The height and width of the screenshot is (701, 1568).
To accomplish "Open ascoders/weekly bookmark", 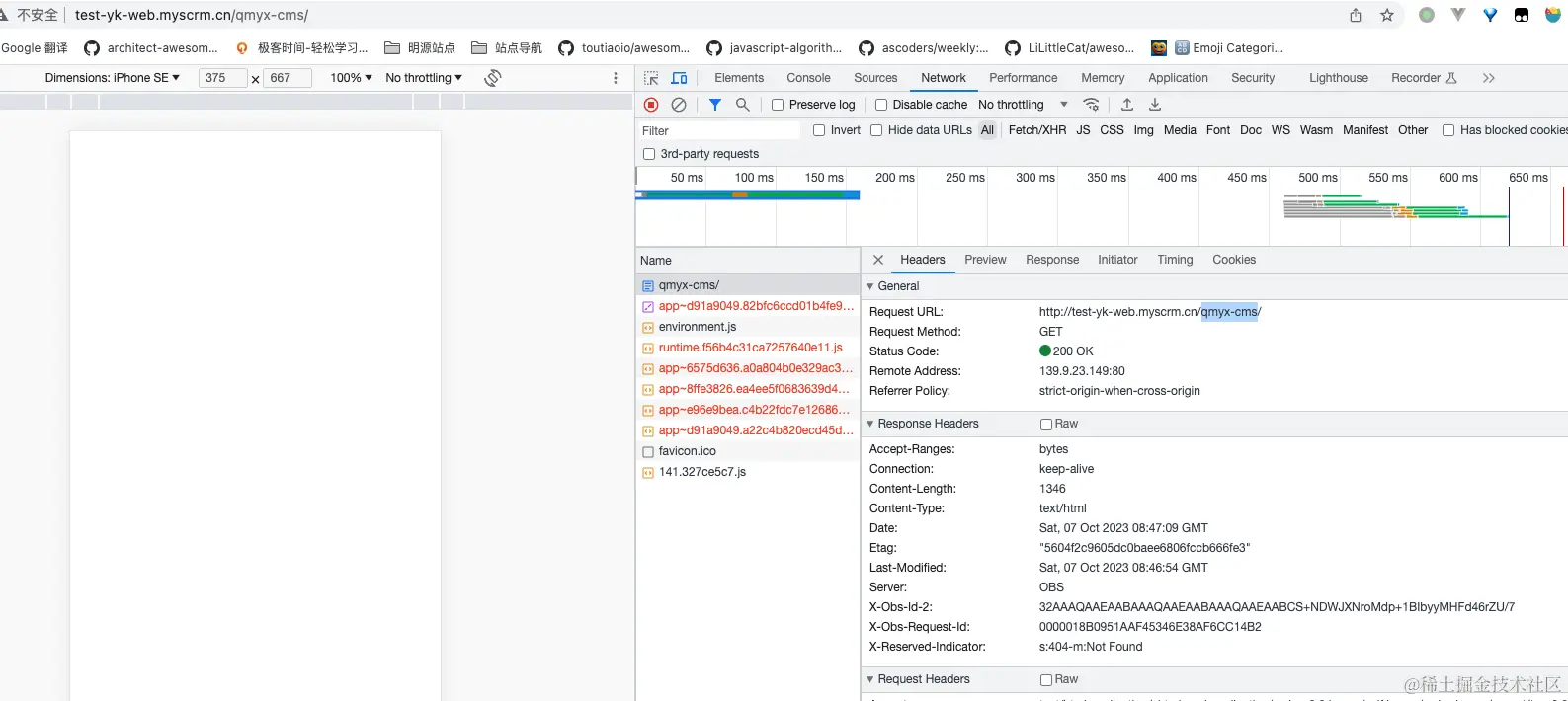I will (924, 48).
